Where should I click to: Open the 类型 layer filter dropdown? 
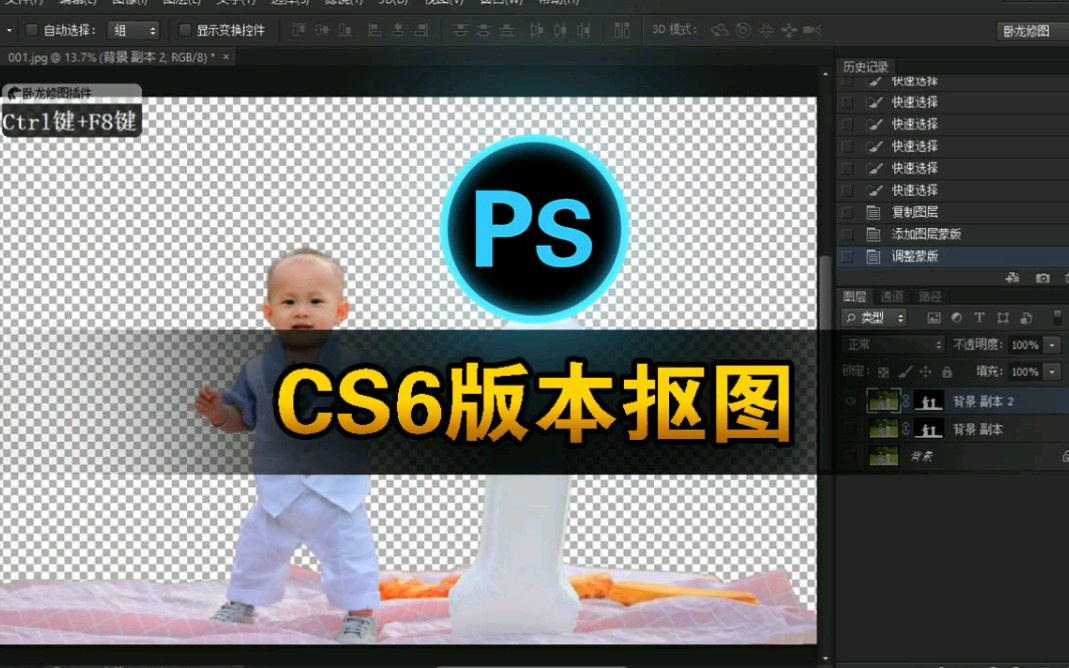[x=874, y=318]
